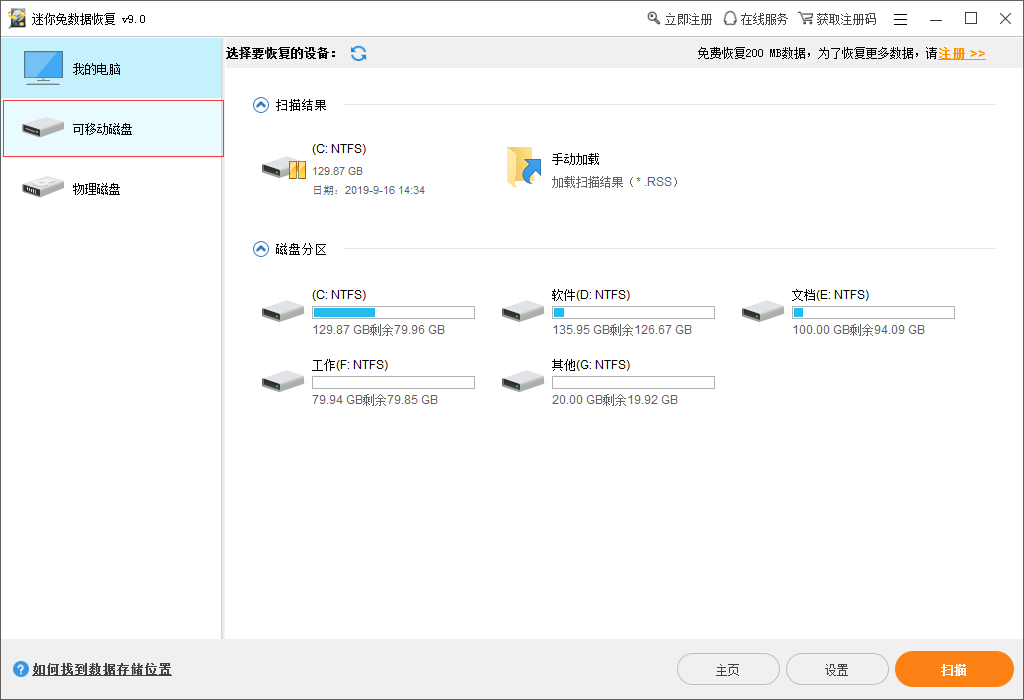Click the 手动加载 label
This screenshot has width=1024, height=700.
tap(575, 159)
